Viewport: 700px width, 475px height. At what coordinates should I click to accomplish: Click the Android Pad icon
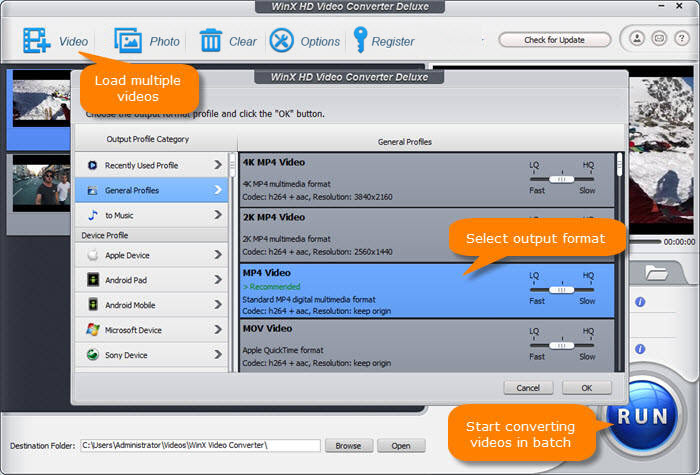pos(93,280)
